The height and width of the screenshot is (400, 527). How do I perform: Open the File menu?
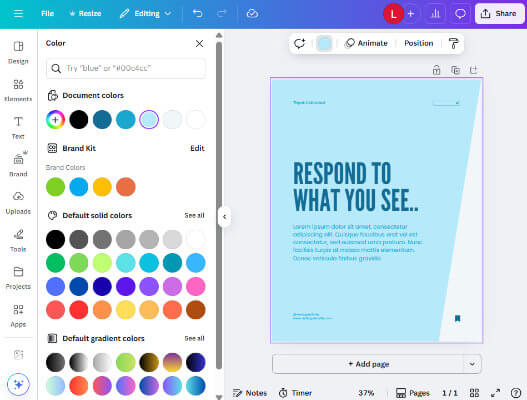pyautogui.click(x=47, y=13)
